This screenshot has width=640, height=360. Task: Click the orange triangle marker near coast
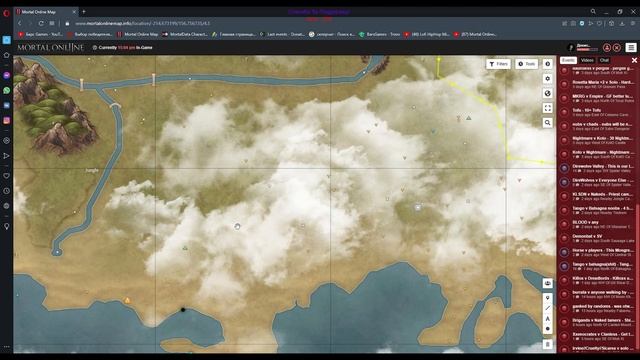(x=127, y=300)
